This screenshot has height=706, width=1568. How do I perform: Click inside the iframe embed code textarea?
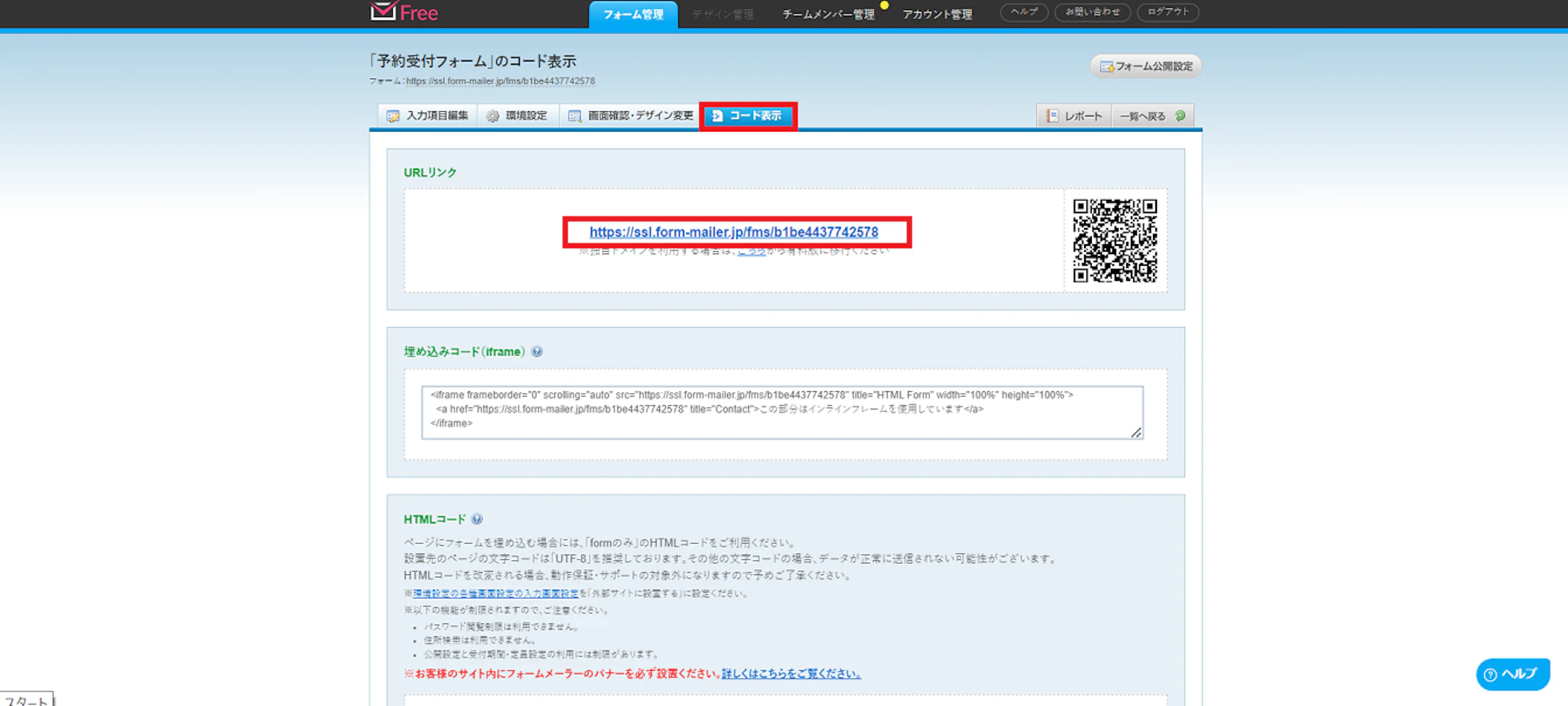[781, 412]
